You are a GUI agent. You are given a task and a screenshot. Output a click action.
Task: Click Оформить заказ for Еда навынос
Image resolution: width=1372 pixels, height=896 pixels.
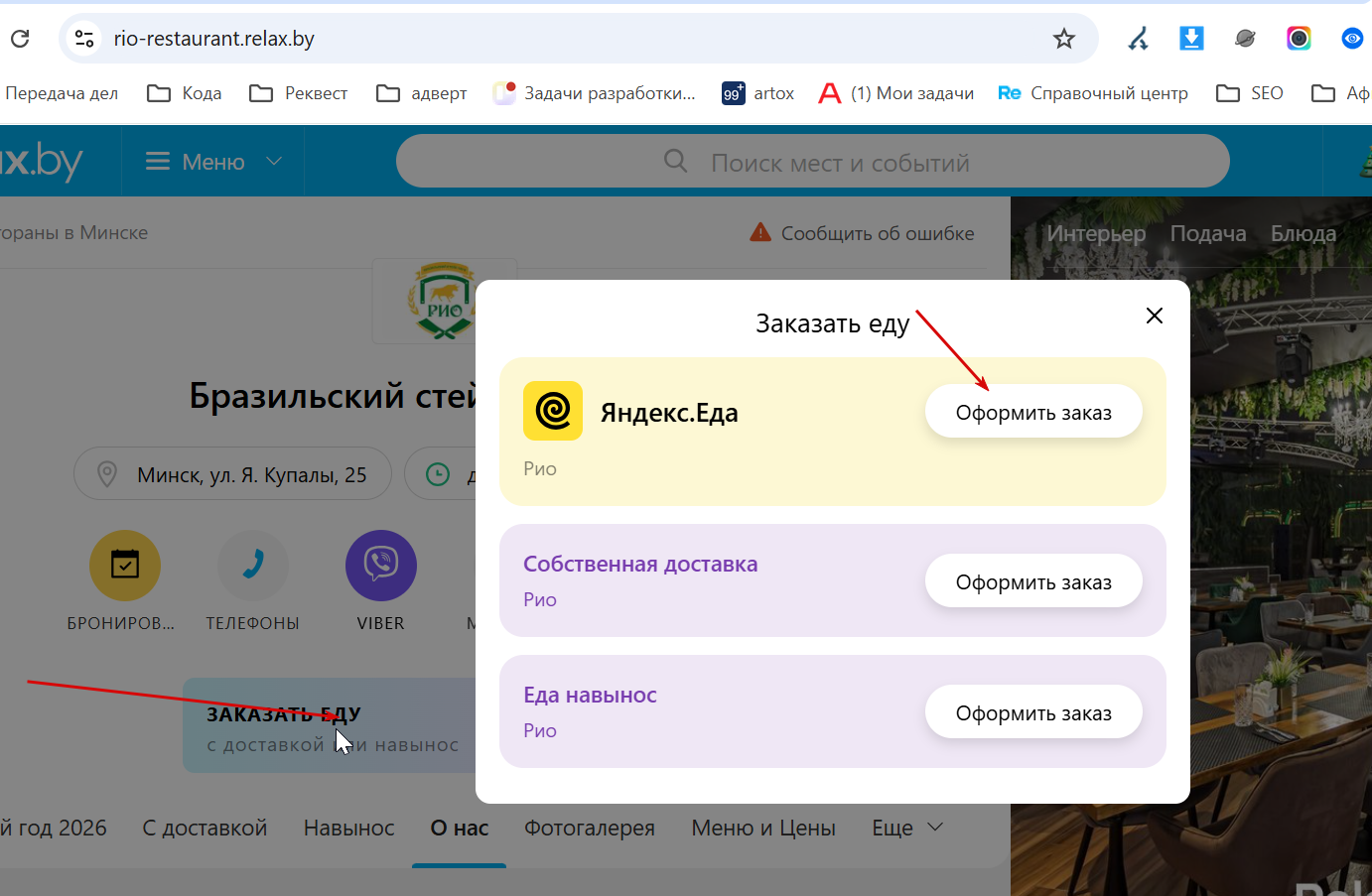(x=1033, y=712)
